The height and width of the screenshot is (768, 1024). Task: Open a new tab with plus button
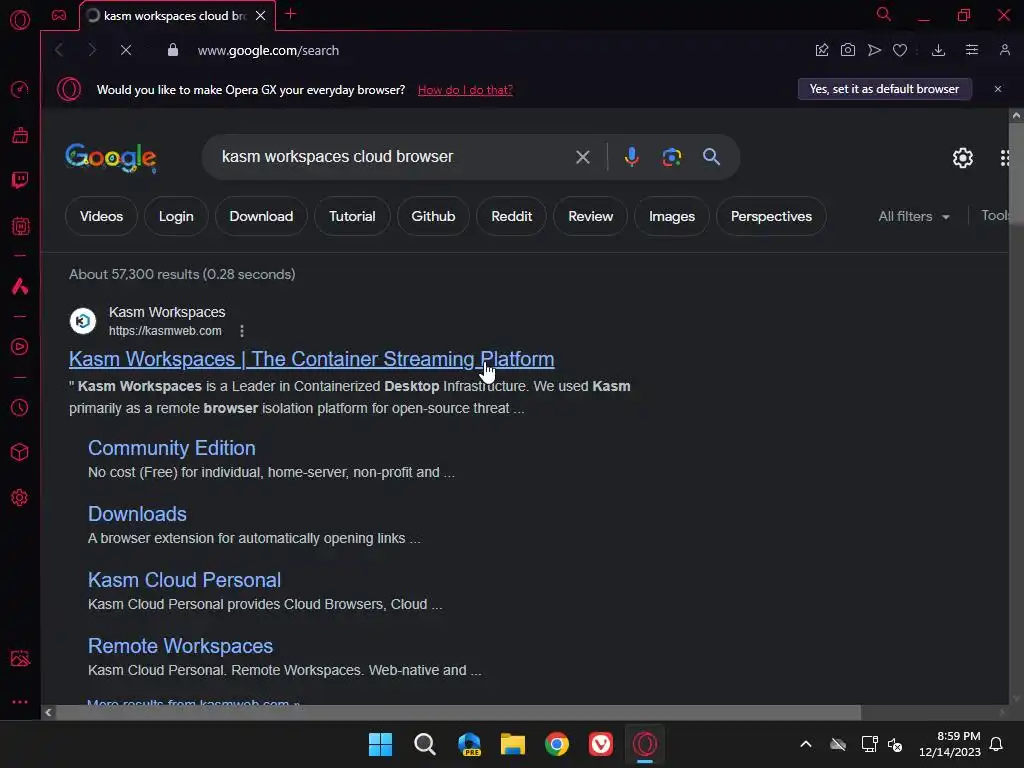[x=291, y=14]
